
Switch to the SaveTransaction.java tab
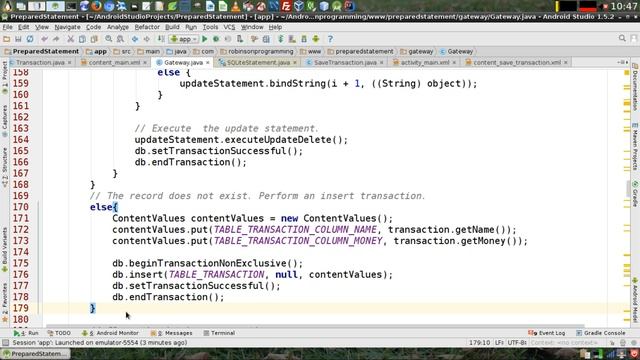point(345,62)
